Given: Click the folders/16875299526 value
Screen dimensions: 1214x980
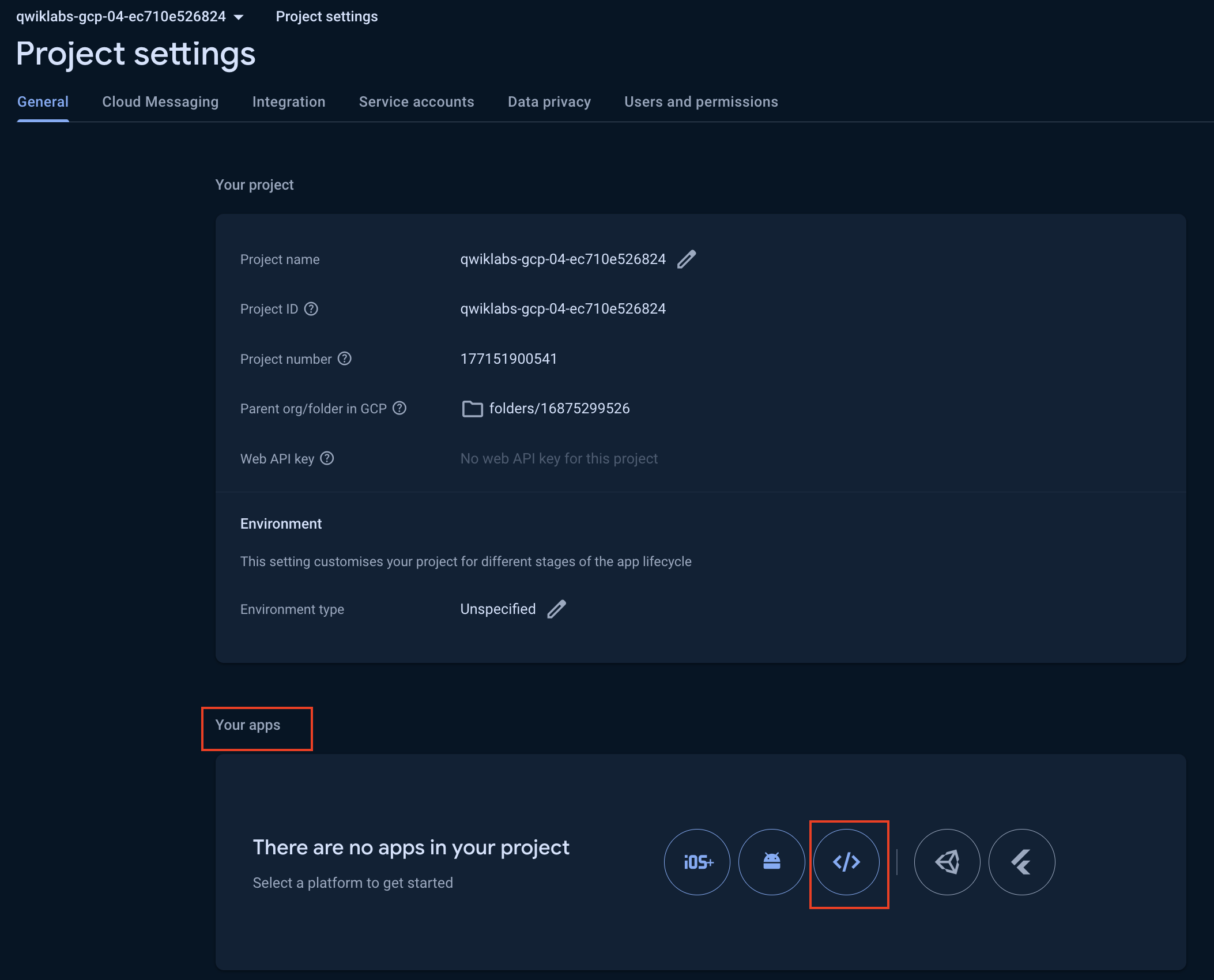Looking at the screenshot, I should point(559,409).
